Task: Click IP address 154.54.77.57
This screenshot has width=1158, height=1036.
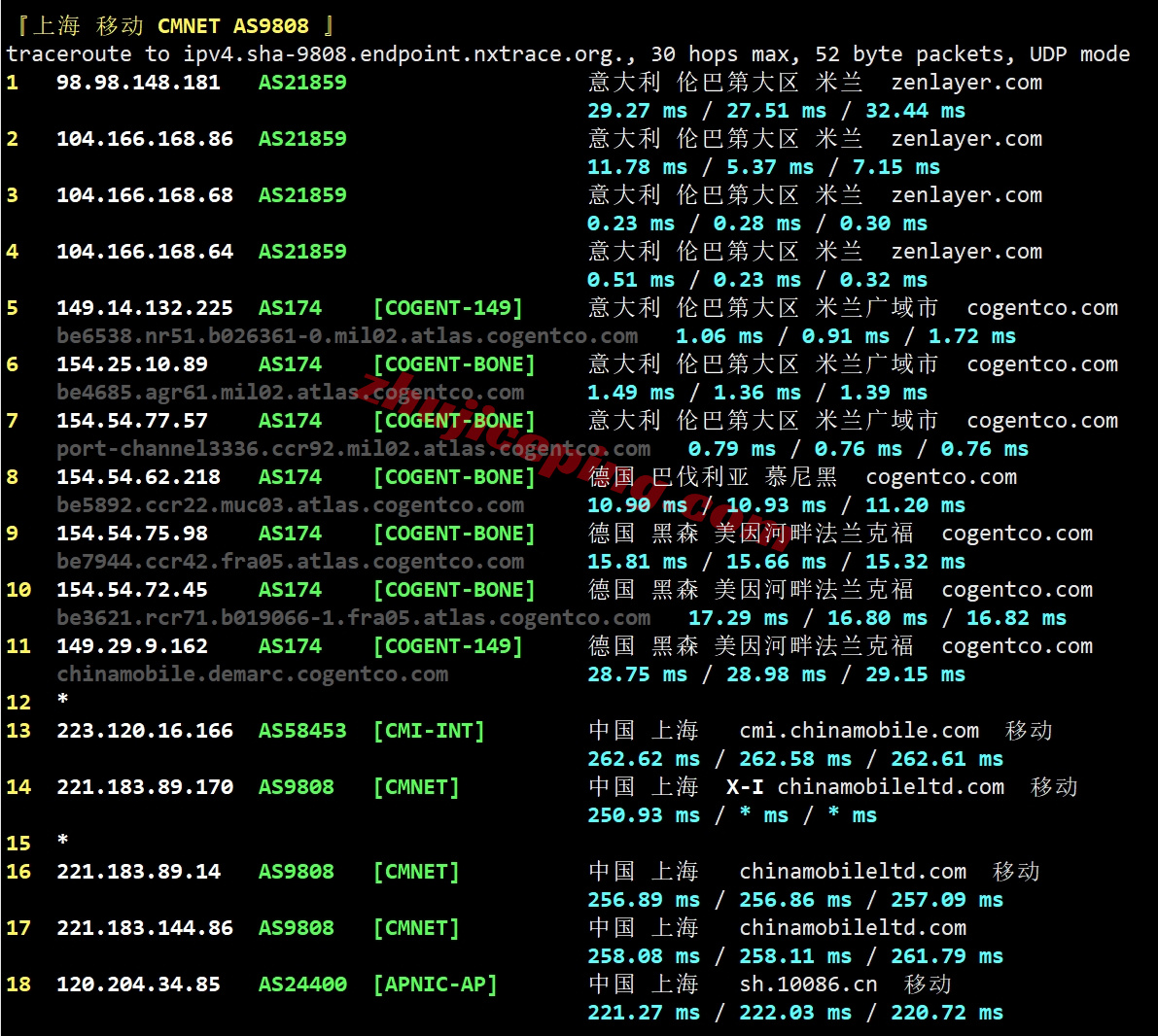Action: [x=132, y=420]
